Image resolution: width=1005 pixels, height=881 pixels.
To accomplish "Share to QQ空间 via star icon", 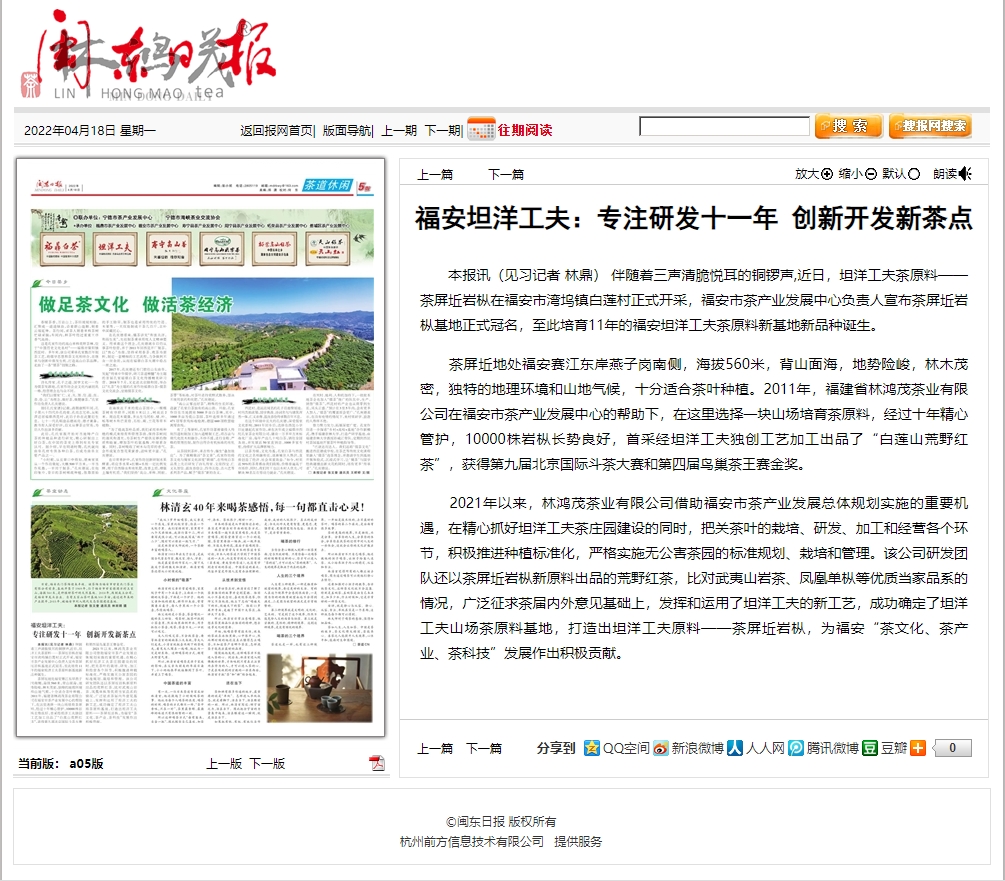I will pos(592,748).
